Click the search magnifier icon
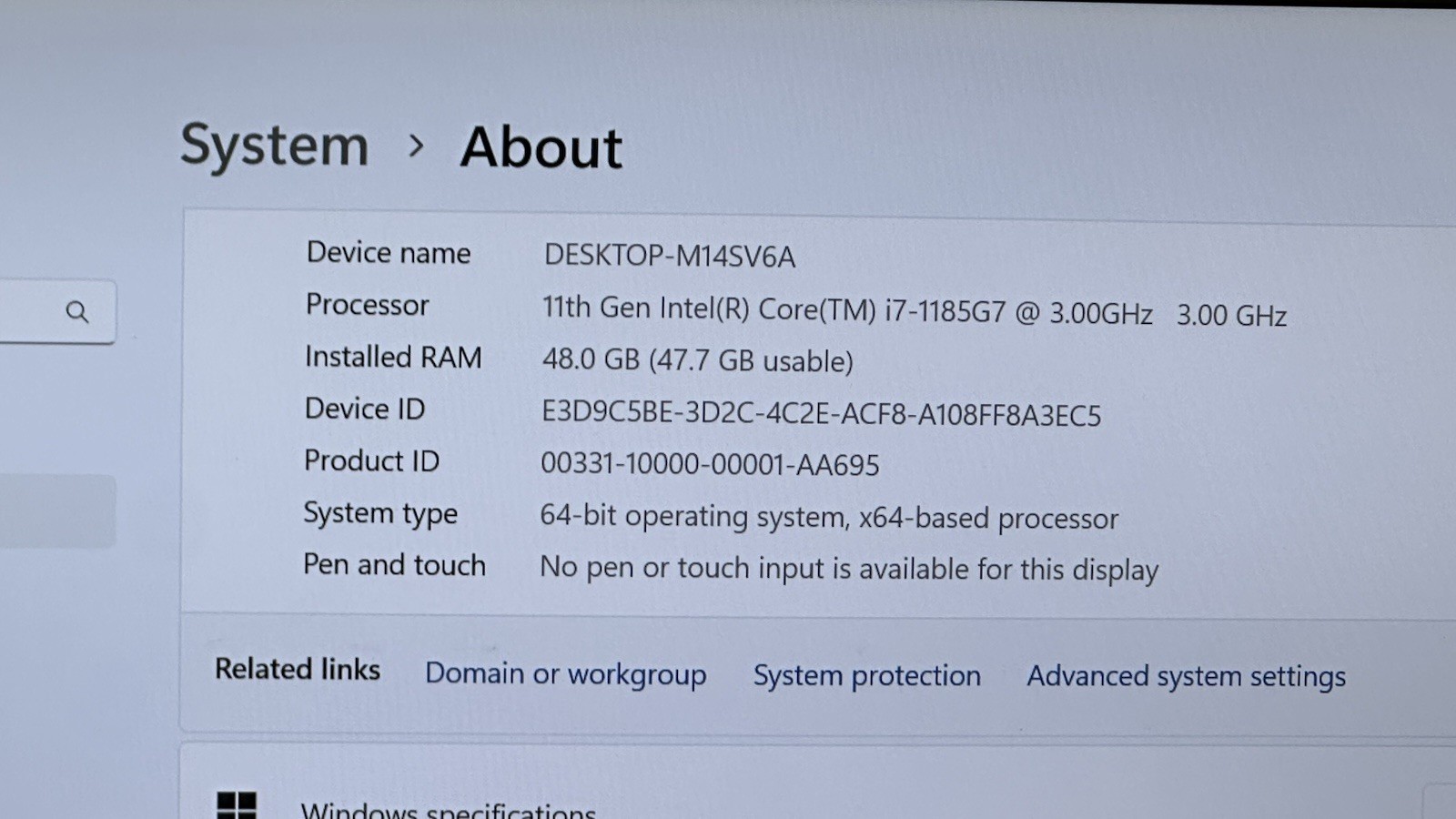Image resolution: width=1456 pixels, height=819 pixels. point(77,312)
